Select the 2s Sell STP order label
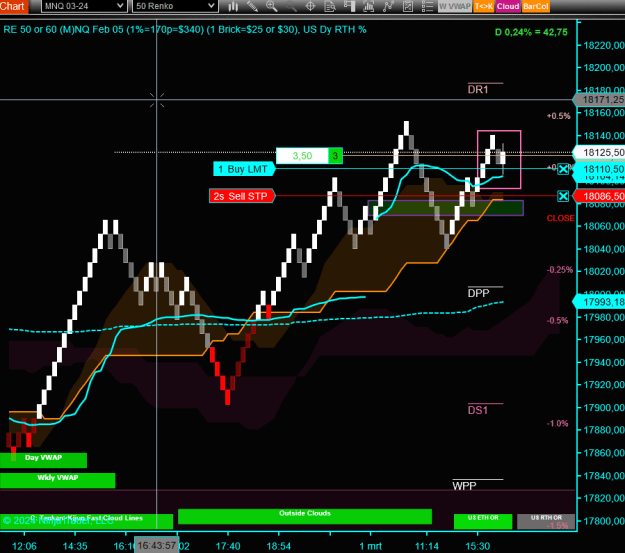The width and height of the screenshot is (625, 553). coord(242,196)
